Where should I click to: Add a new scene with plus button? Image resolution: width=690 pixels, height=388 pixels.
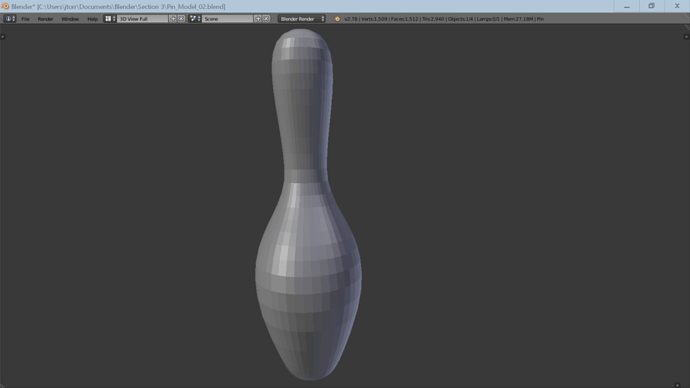[x=258, y=18]
